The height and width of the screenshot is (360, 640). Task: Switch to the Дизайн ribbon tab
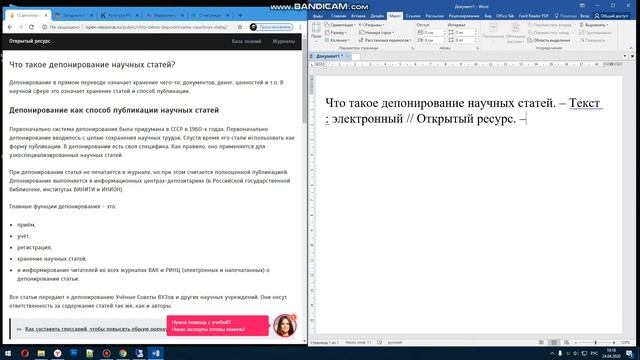pyautogui.click(x=377, y=16)
